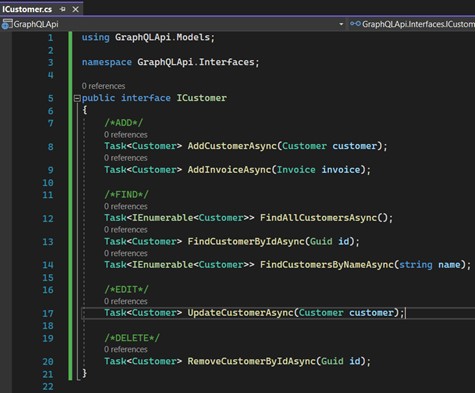Image resolution: width=475 pixels, height=393 pixels.
Task: Click the /*DELETE*/ comment
Action: [132, 338]
